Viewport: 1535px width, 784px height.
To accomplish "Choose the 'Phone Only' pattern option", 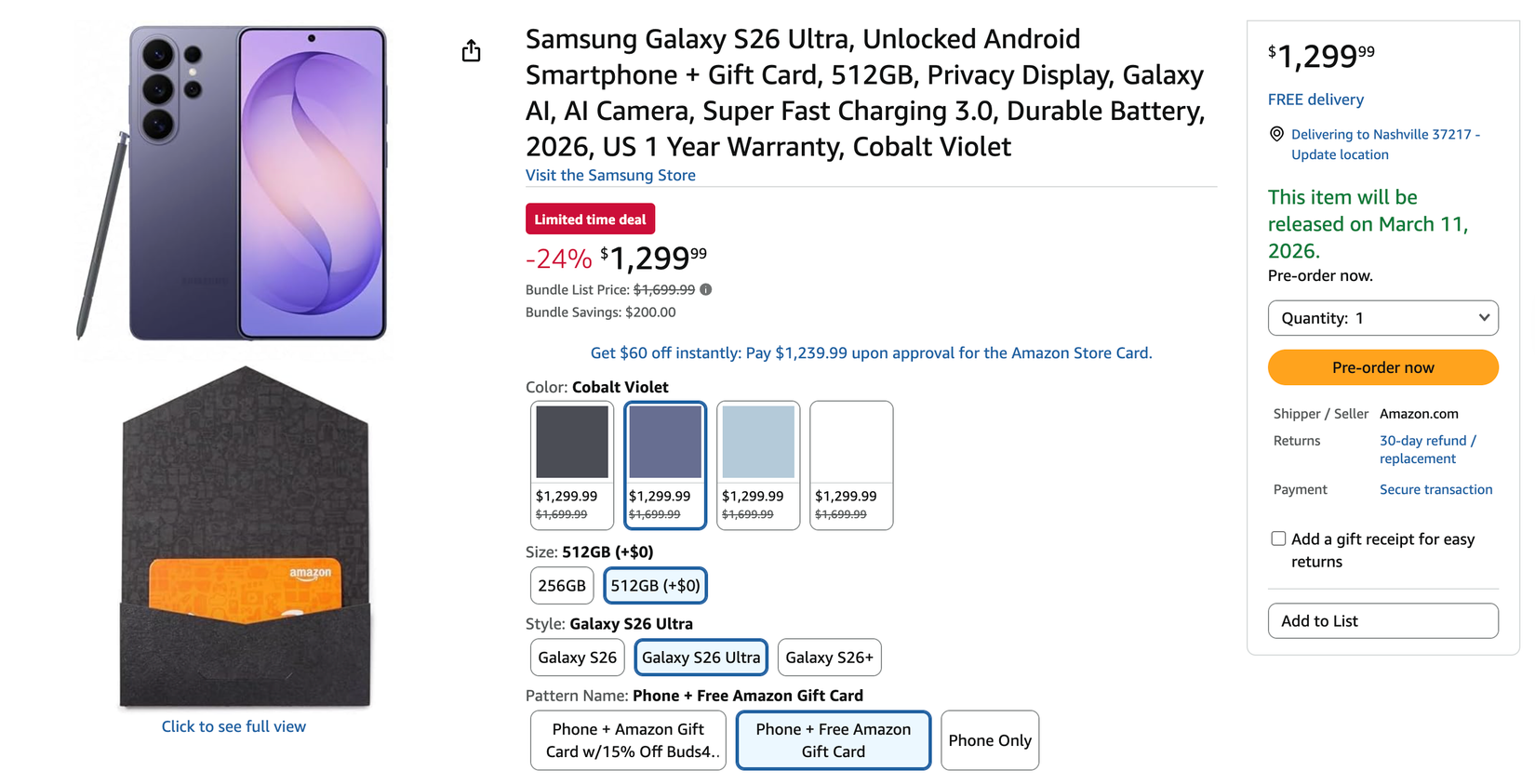I will click(989, 739).
